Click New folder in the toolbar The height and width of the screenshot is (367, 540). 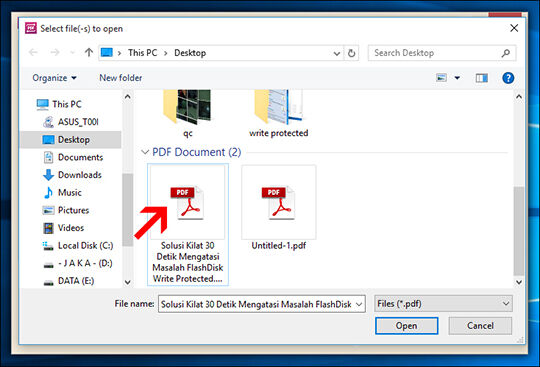click(121, 78)
